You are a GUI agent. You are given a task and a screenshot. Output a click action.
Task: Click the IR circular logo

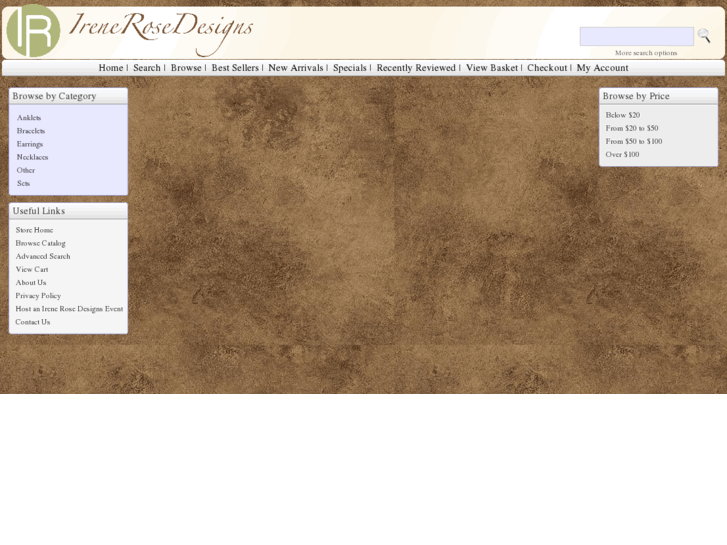[x=33, y=31]
